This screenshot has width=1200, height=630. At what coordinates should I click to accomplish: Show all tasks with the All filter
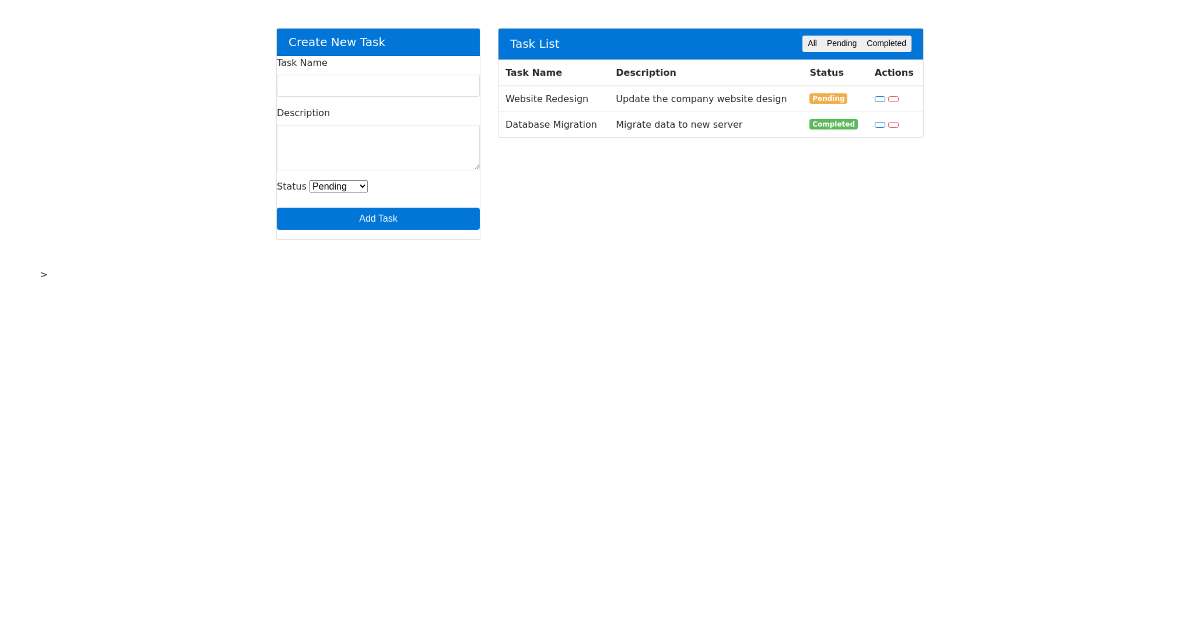coord(812,43)
